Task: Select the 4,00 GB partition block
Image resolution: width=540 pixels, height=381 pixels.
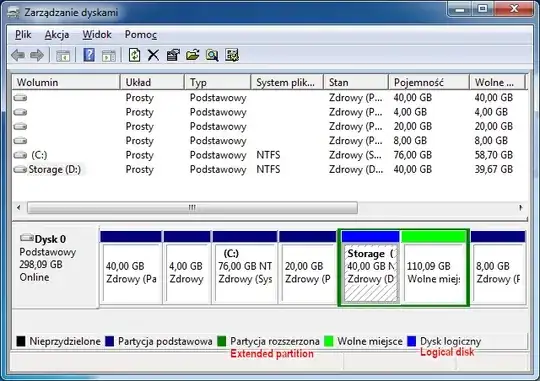Action: 187,268
